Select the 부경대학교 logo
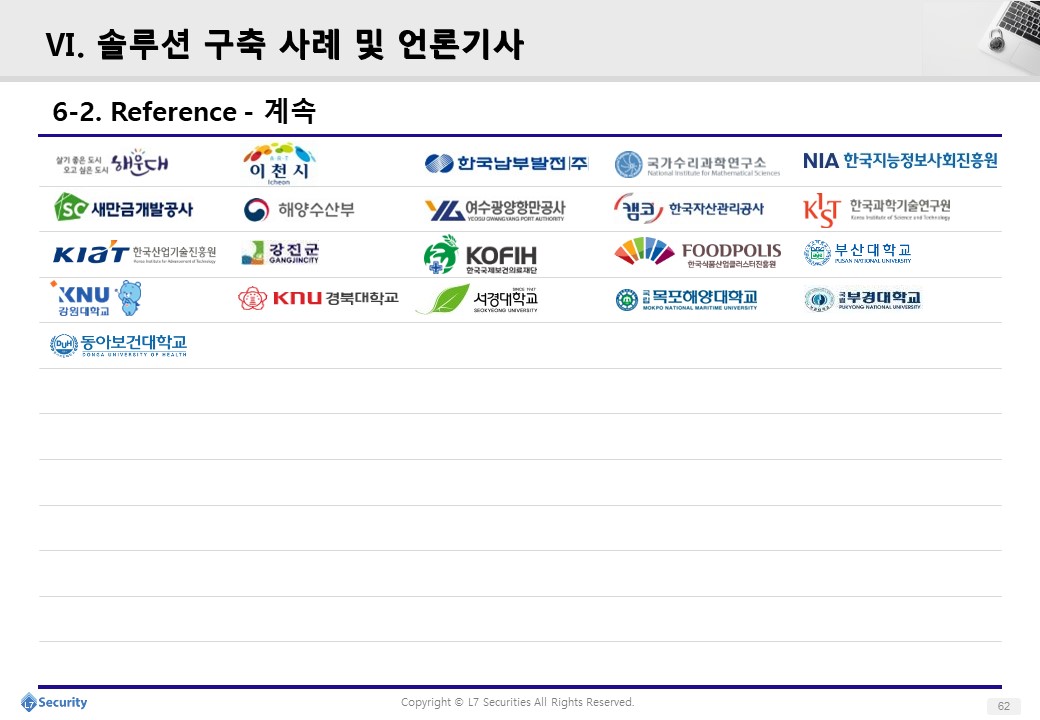This screenshot has width=1040, height=720. [862, 300]
